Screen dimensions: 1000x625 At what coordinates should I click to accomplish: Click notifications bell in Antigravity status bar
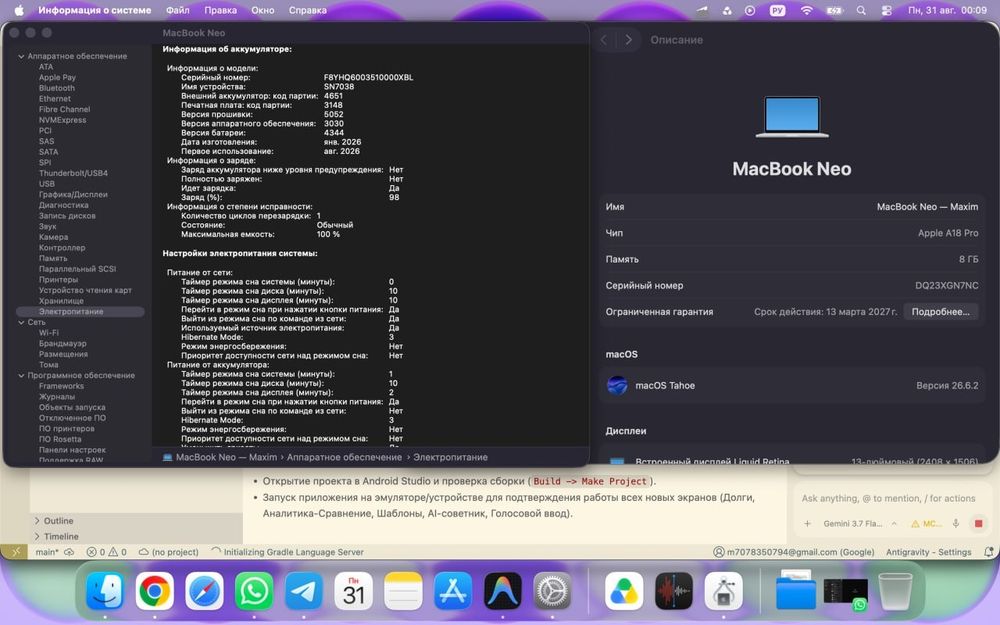pos(989,552)
